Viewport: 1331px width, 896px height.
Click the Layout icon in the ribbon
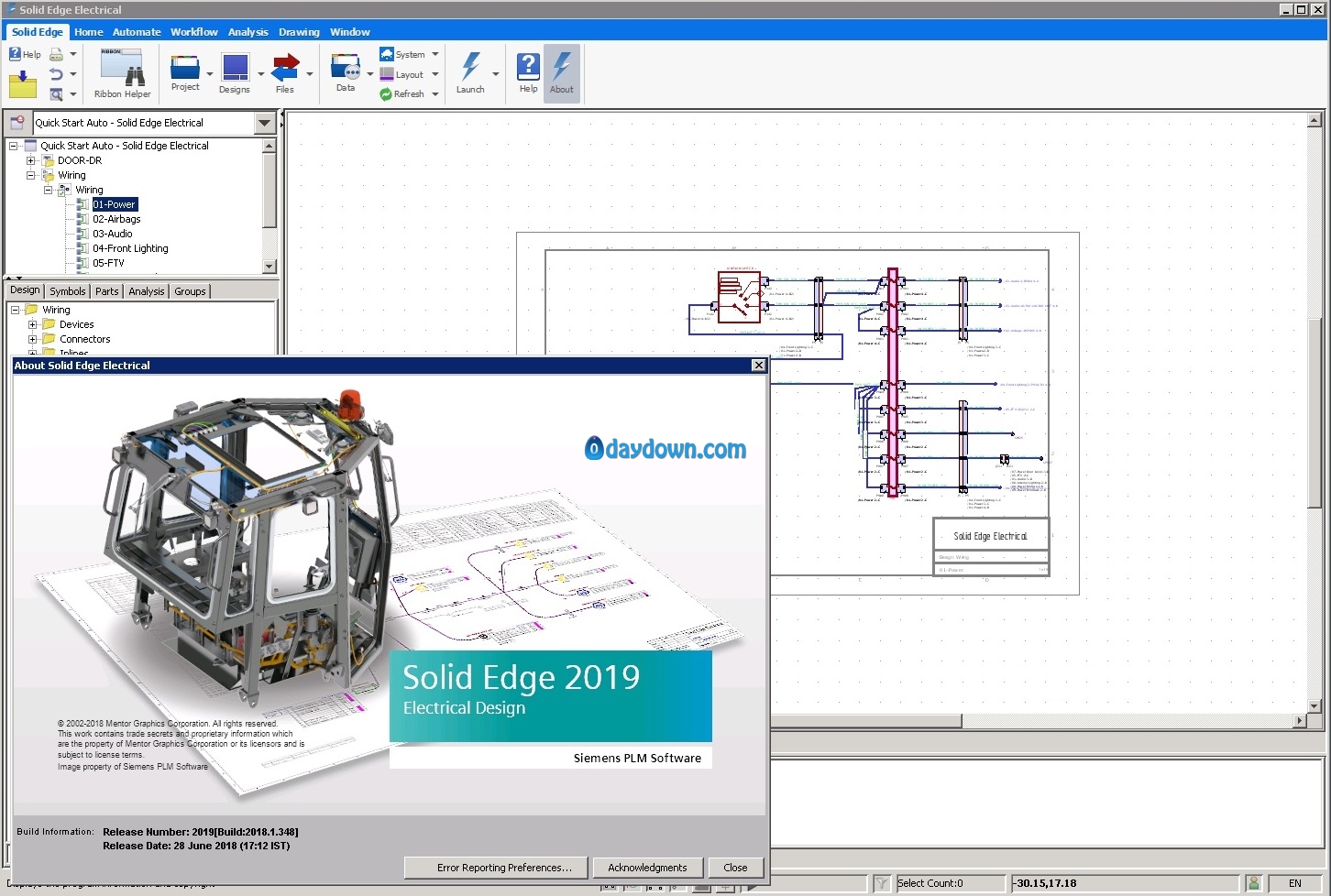click(x=387, y=74)
